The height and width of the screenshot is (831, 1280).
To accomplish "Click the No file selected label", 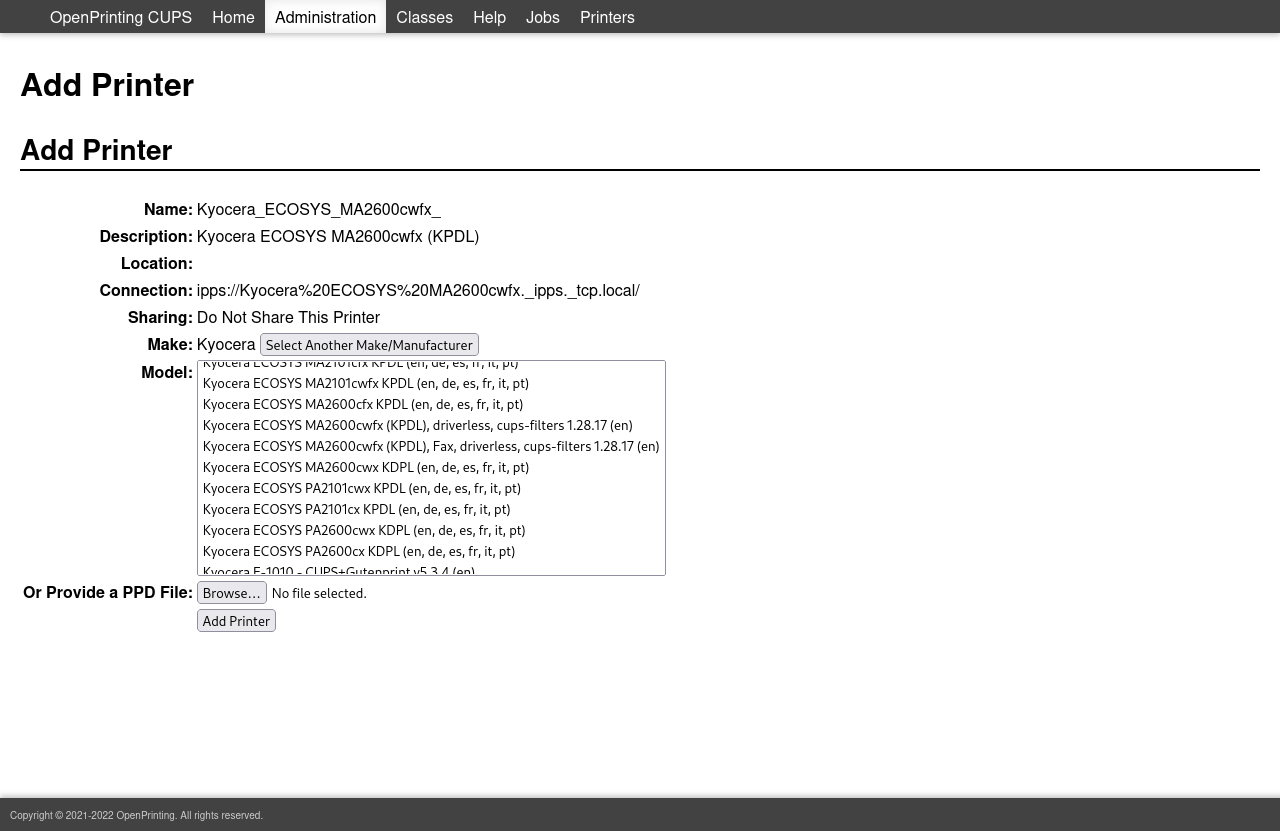I will (319, 594).
